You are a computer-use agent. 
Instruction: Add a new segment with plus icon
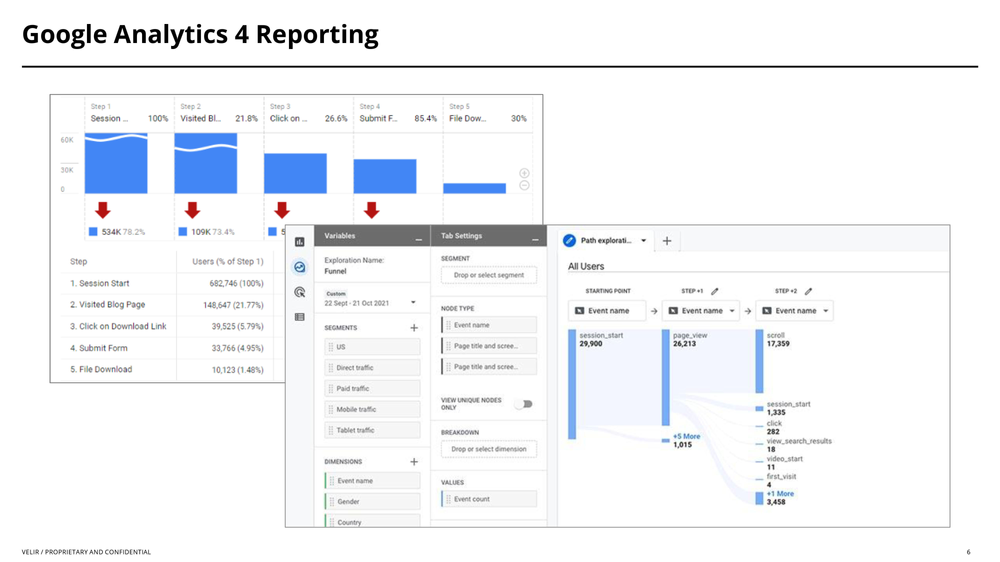414,327
